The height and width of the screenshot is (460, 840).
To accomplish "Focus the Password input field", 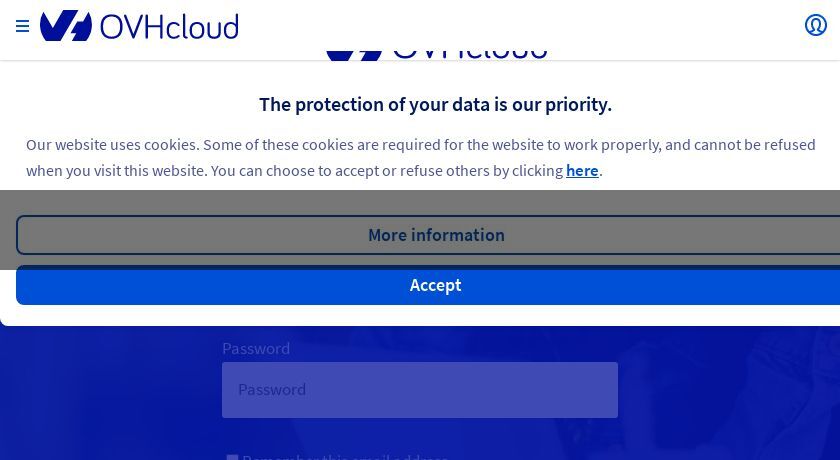I will click(x=419, y=390).
